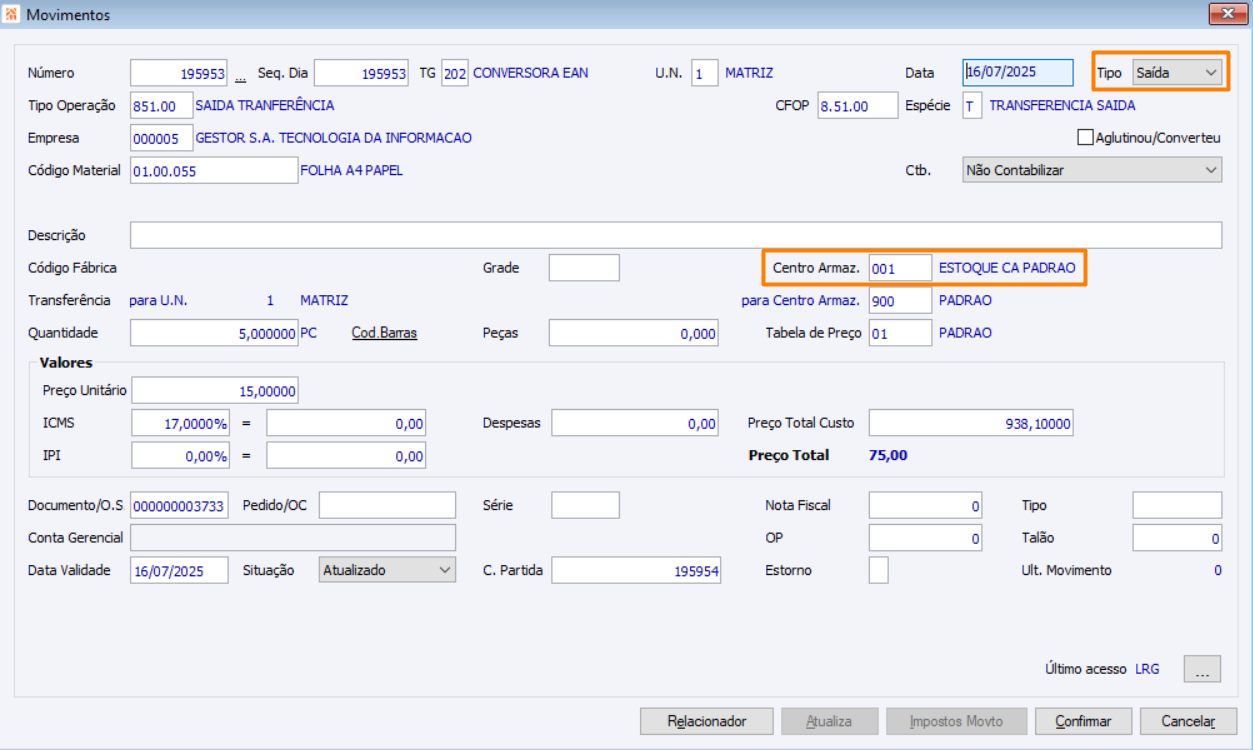
Task: Click the IPI percentage field 0,00%
Action: [180, 455]
